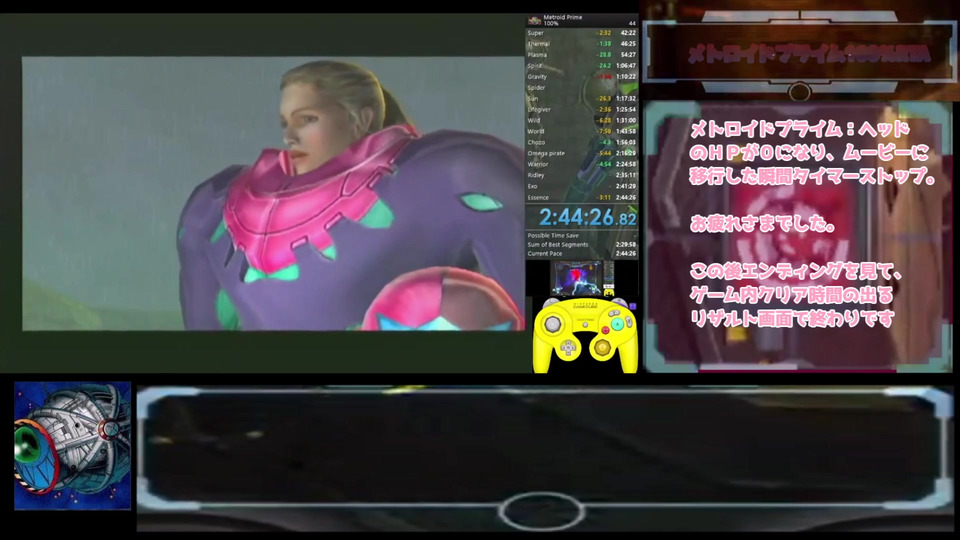Click the small boss fight preview thumbnail
This screenshot has height=540, width=960.
pos(576,279)
